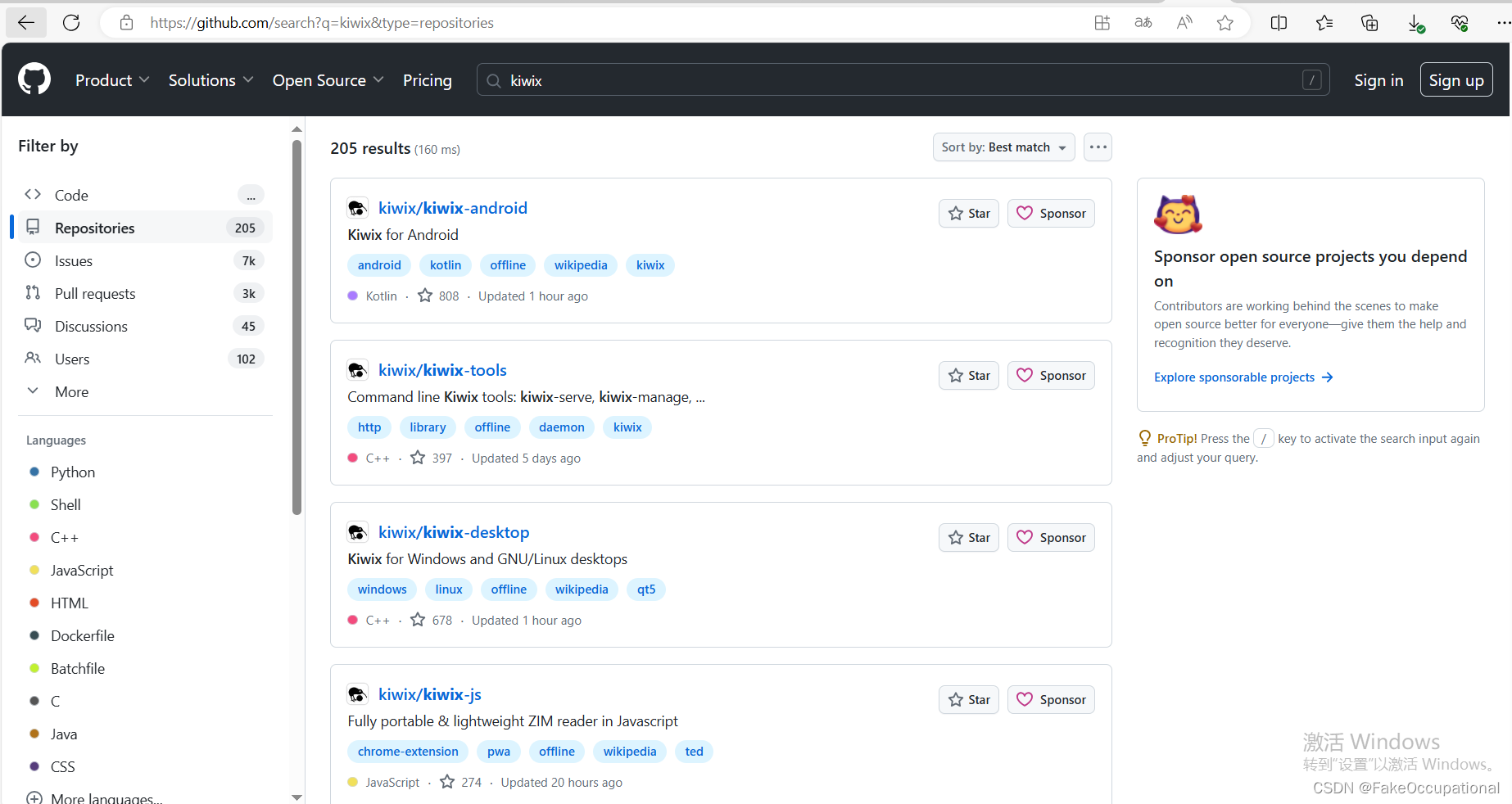The height and width of the screenshot is (804, 1512).
Task: Star the kiwix-android repository
Action: tap(969, 214)
